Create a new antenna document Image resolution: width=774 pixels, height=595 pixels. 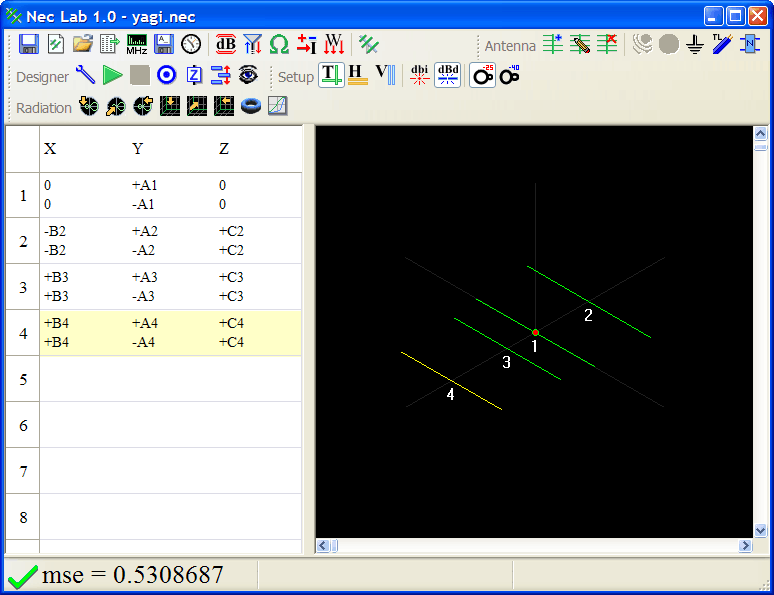[56, 44]
